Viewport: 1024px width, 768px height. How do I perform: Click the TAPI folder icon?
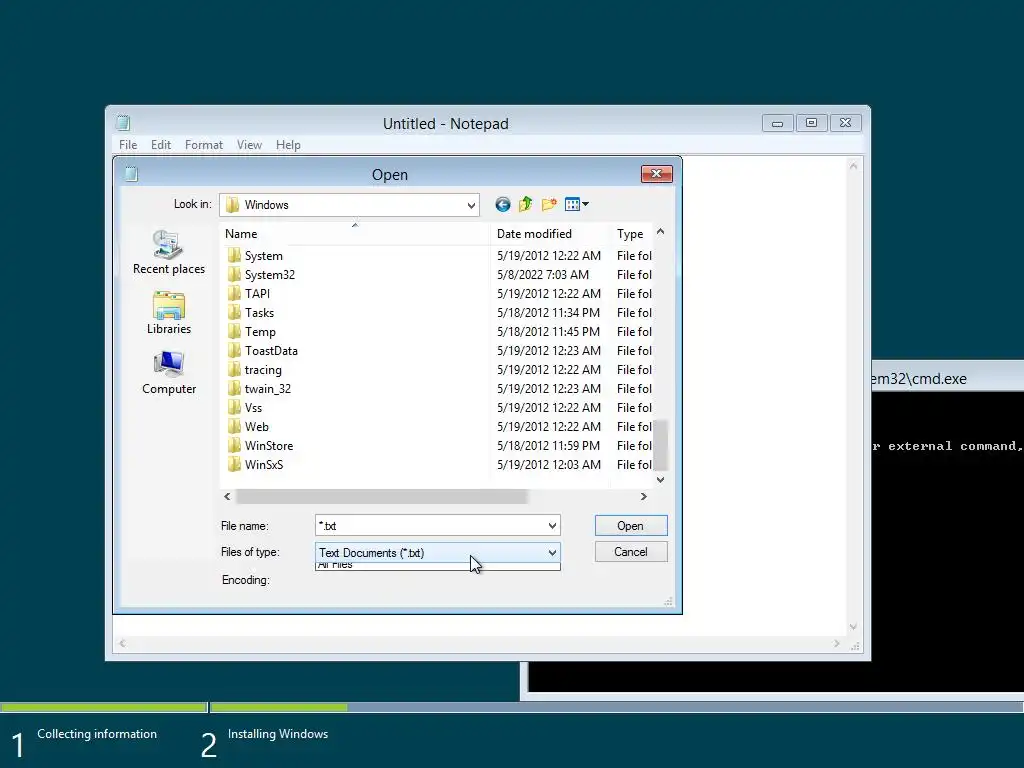pyautogui.click(x=234, y=293)
